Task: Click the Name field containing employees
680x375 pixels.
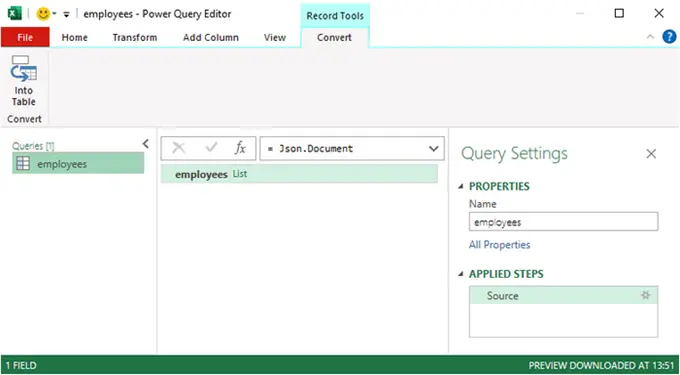Action: tap(563, 222)
